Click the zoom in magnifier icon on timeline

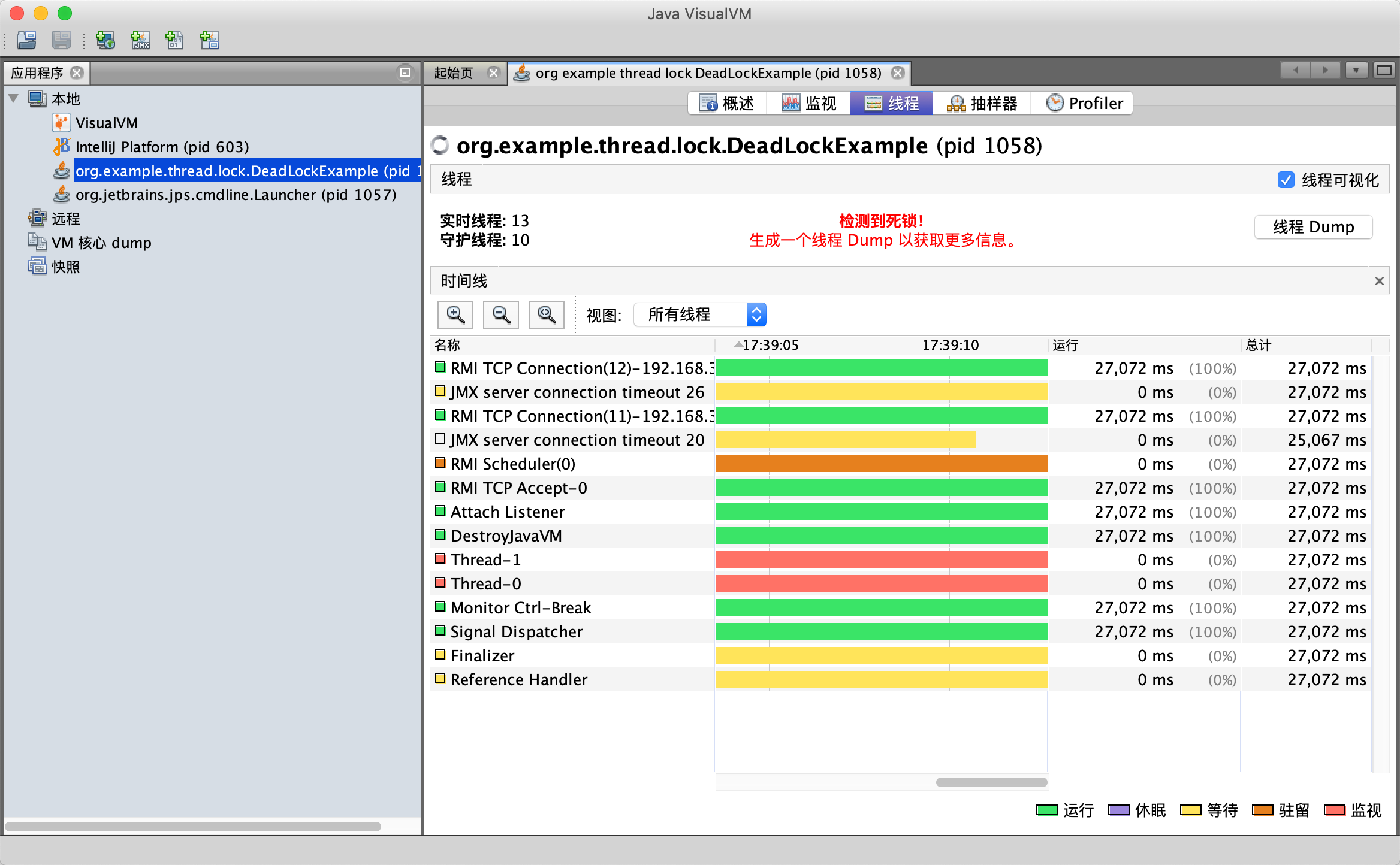[455, 315]
